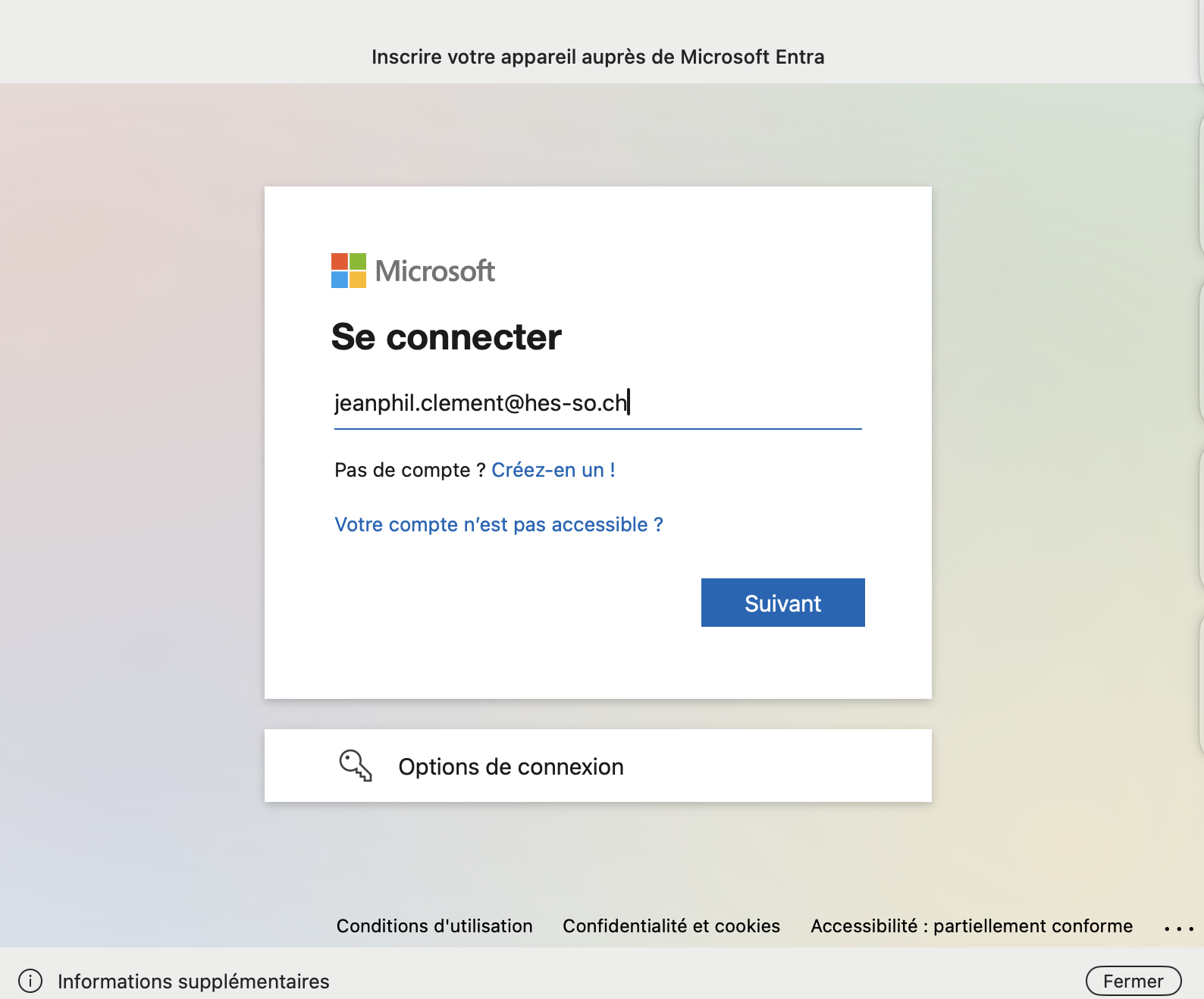
Task: Click the Microsoft four-color logo
Action: (x=349, y=271)
